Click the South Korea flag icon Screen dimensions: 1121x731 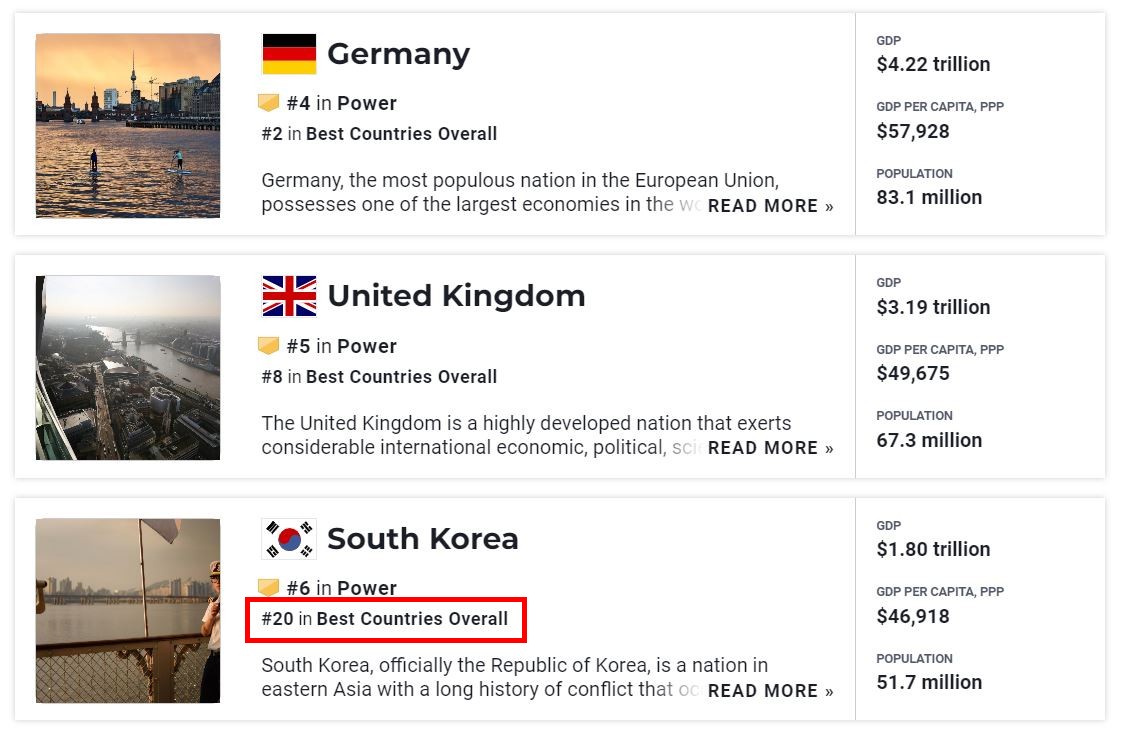(x=289, y=539)
